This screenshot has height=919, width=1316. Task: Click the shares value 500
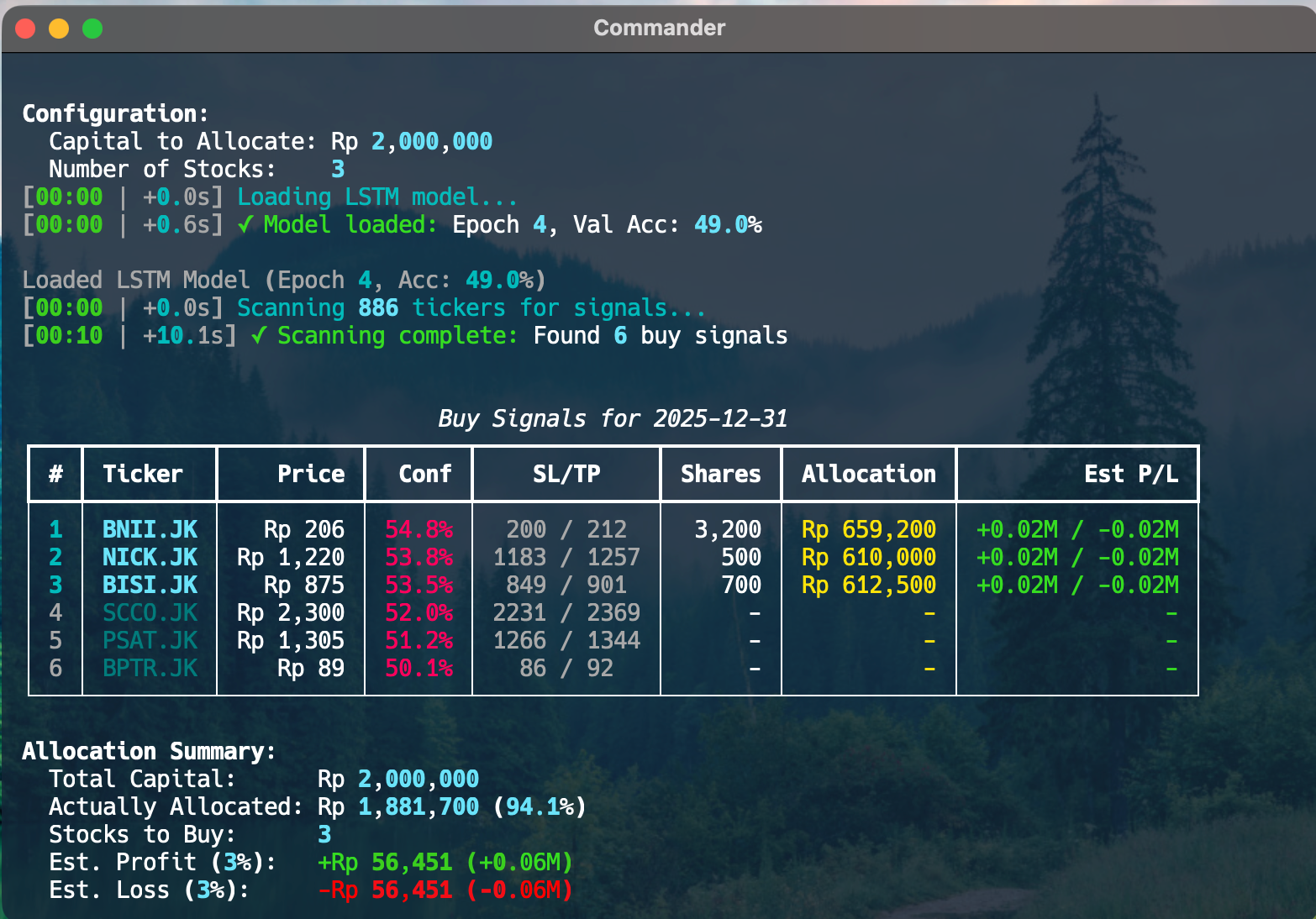click(x=741, y=557)
